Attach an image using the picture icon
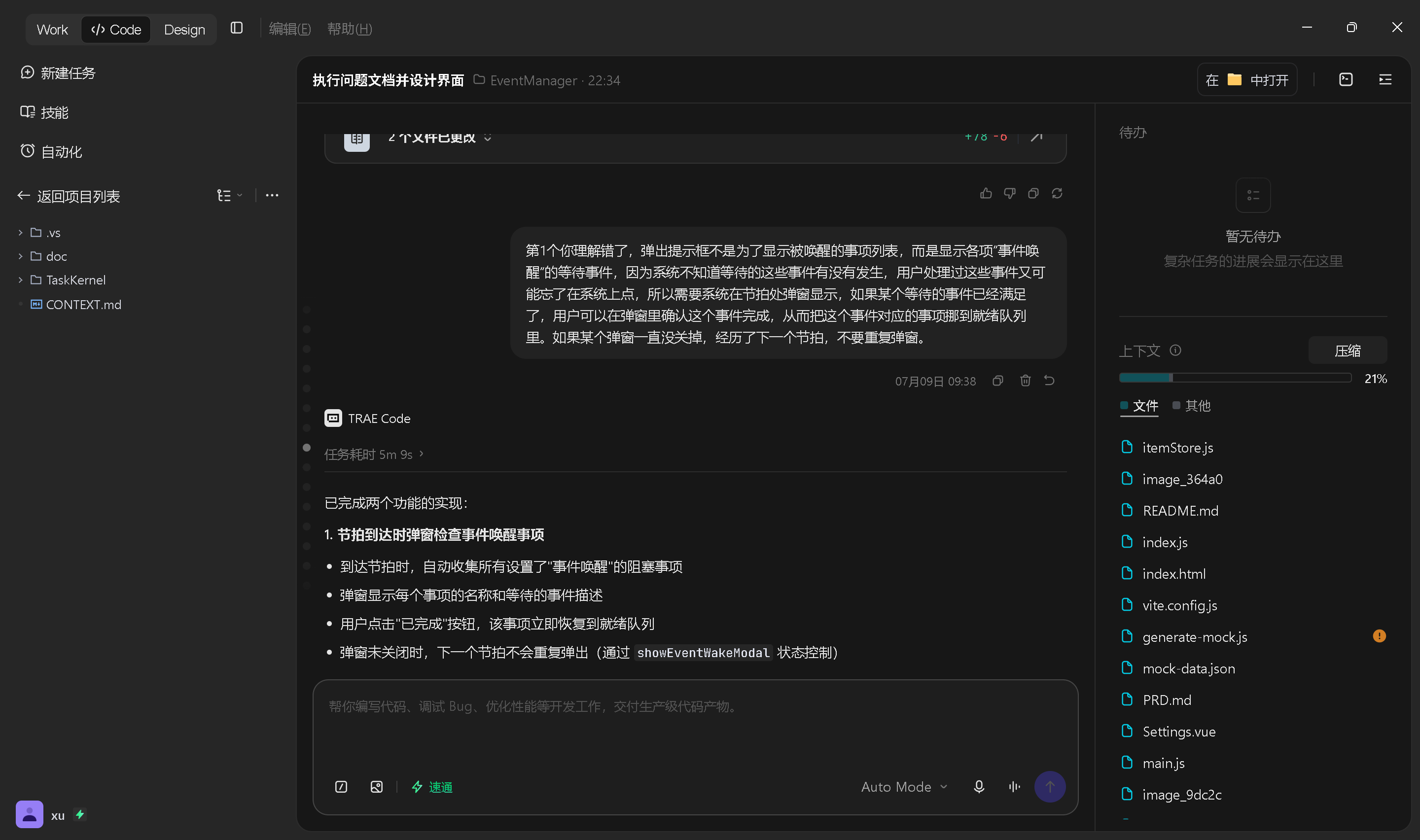This screenshot has height=840, width=1420. (376, 786)
